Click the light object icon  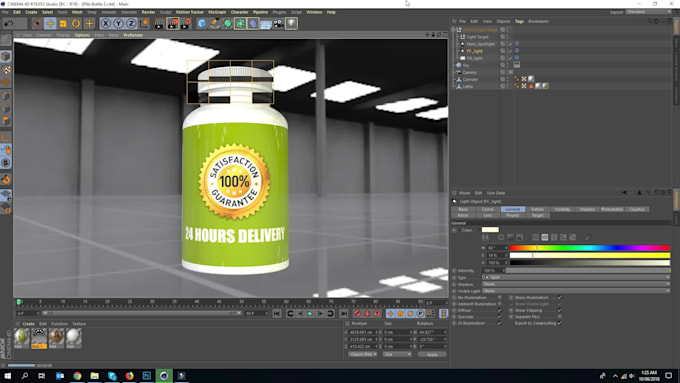click(291, 23)
